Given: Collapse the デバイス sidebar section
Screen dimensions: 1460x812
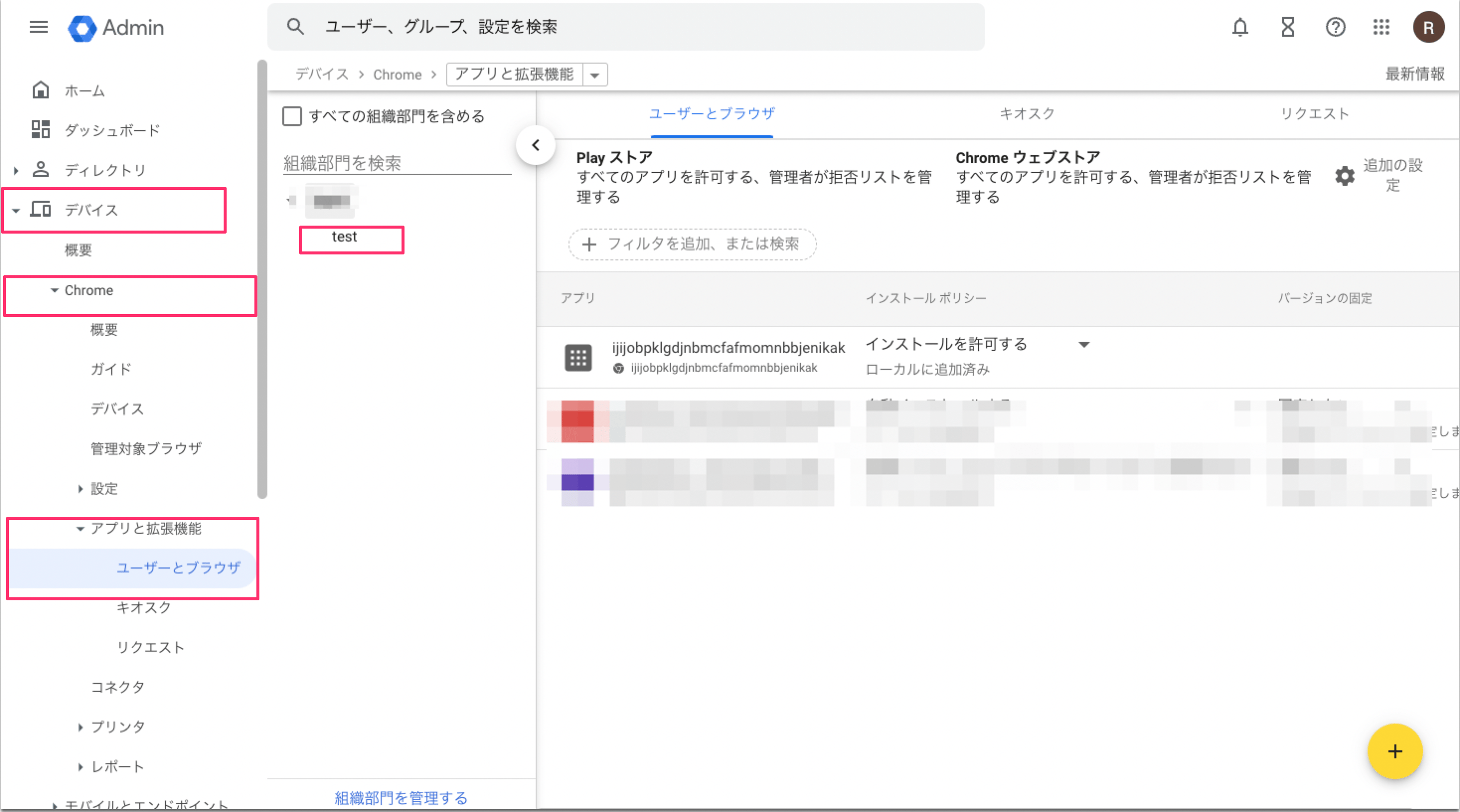Looking at the screenshot, I should [16, 210].
